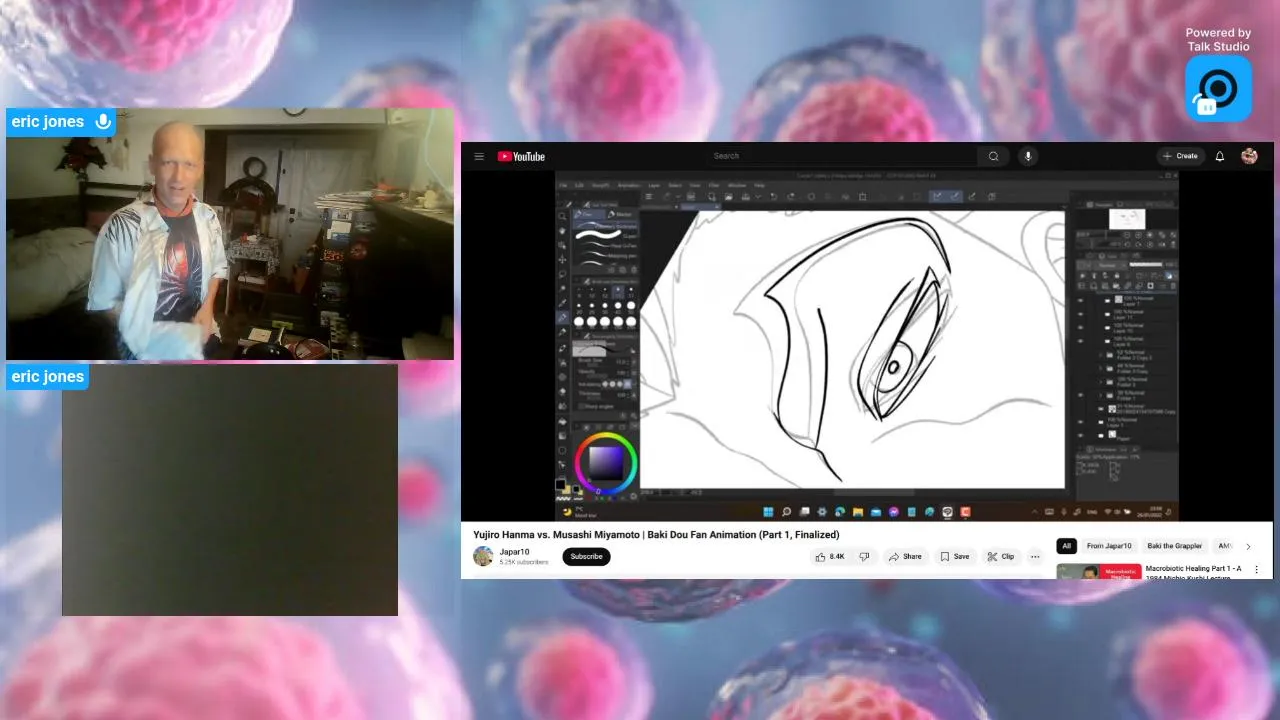The image size is (1280, 720).
Task: Clip the video
Action: (x=1000, y=556)
